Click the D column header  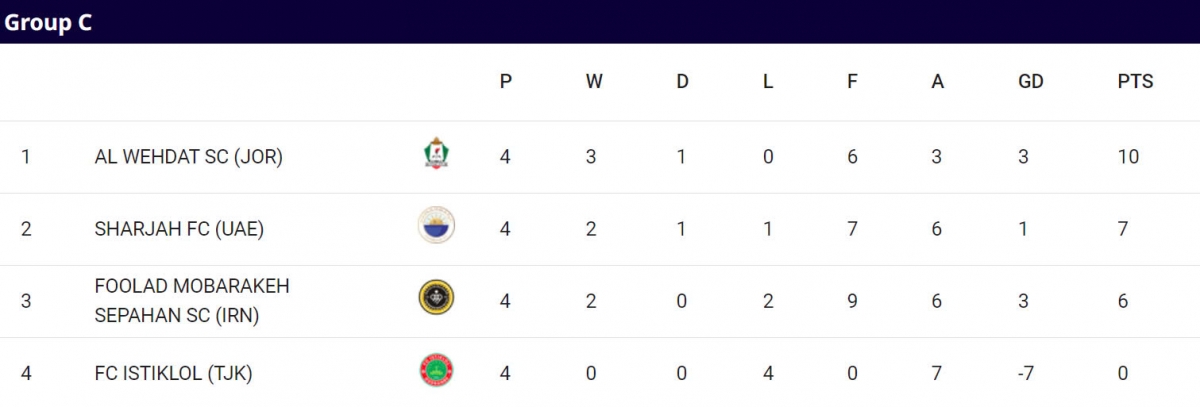click(x=682, y=82)
